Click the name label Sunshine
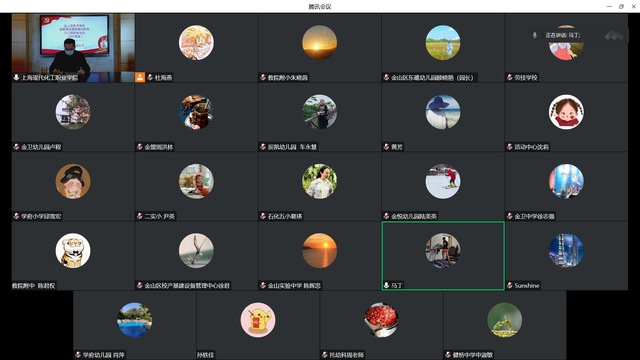Screen dimensions: 640x360 click(527, 286)
